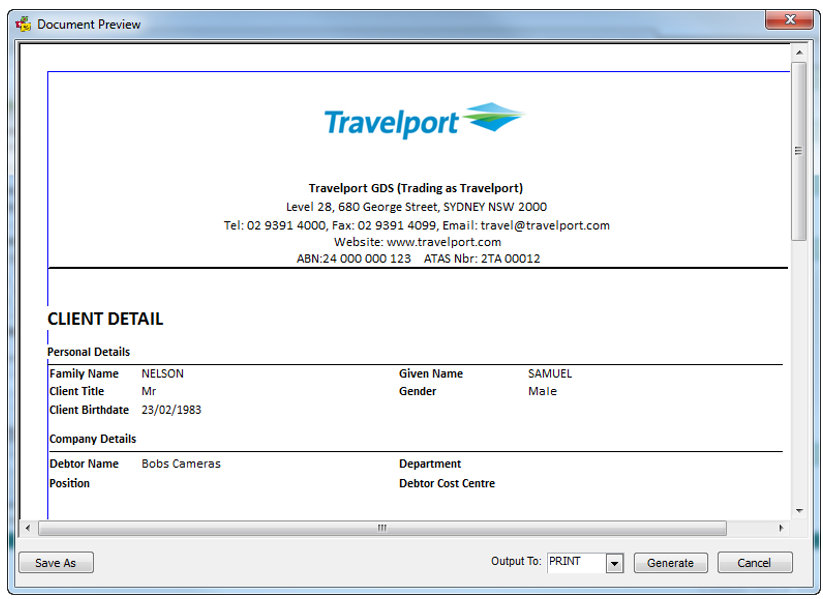Click the vertical scrollbar thumb
The image size is (823, 599).
click(x=799, y=151)
